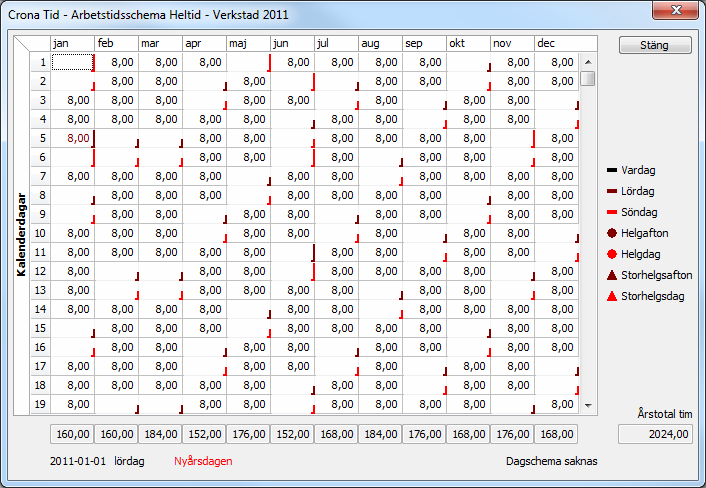Click the Kalenderdagar vertical label
The image size is (706, 488).
click(21, 234)
